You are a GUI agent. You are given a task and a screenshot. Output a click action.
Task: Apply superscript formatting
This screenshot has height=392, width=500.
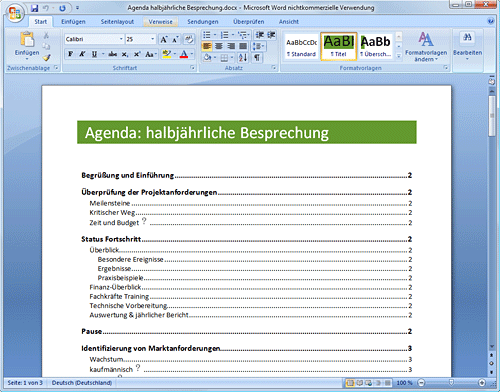(x=137, y=54)
